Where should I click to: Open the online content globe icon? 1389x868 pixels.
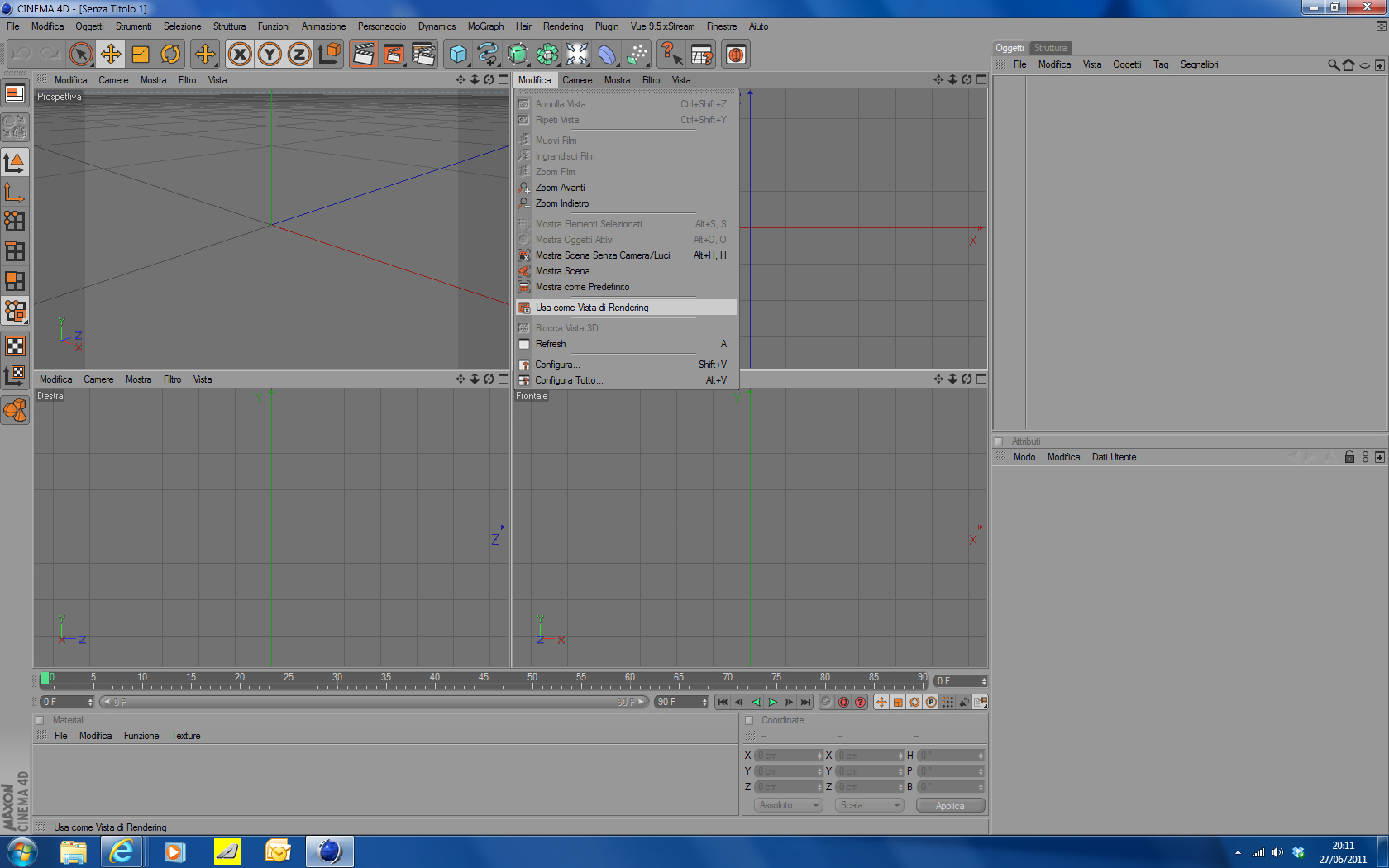click(736, 55)
